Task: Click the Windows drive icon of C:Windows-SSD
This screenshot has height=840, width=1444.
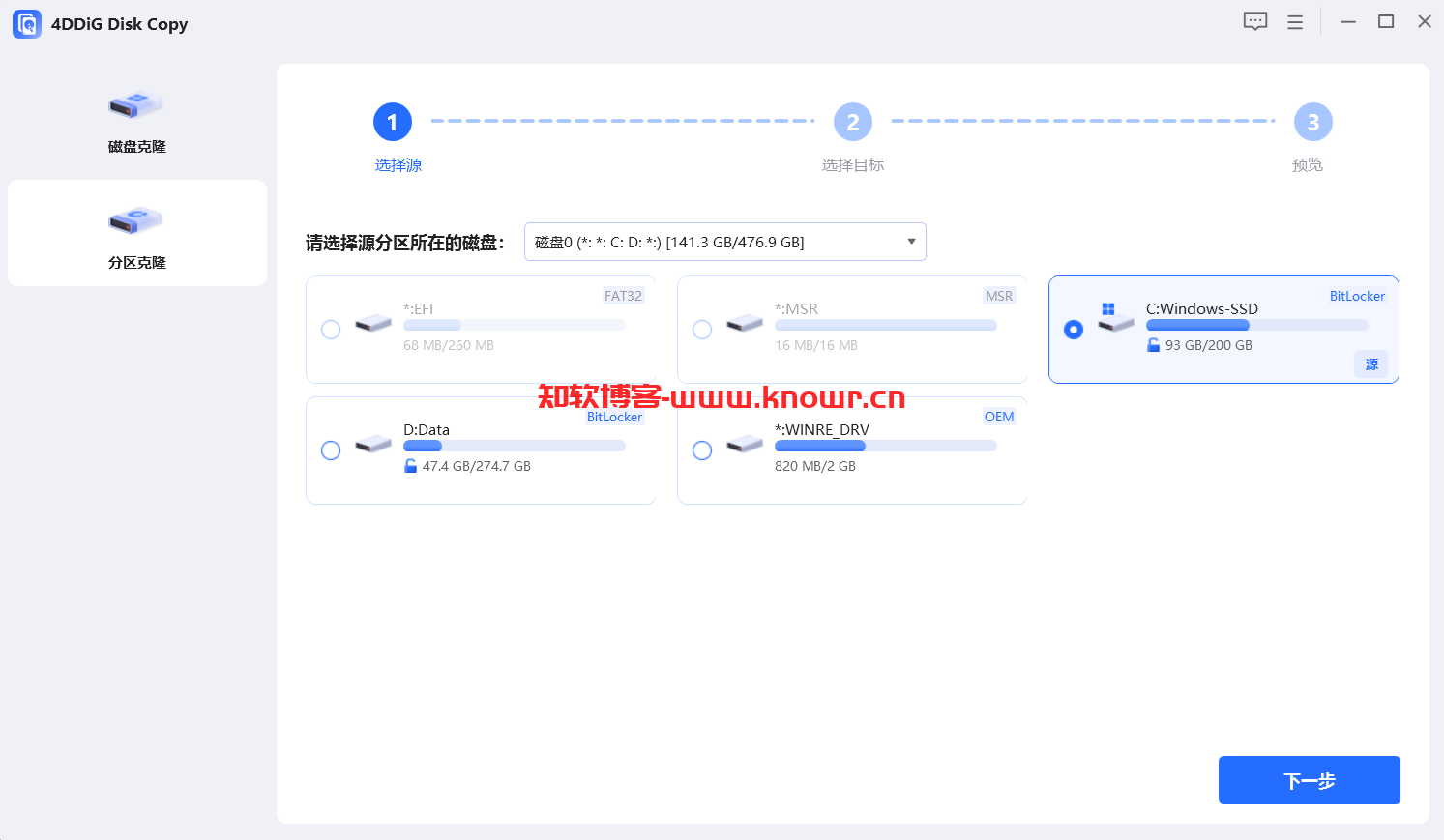Action: [x=1115, y=317]
